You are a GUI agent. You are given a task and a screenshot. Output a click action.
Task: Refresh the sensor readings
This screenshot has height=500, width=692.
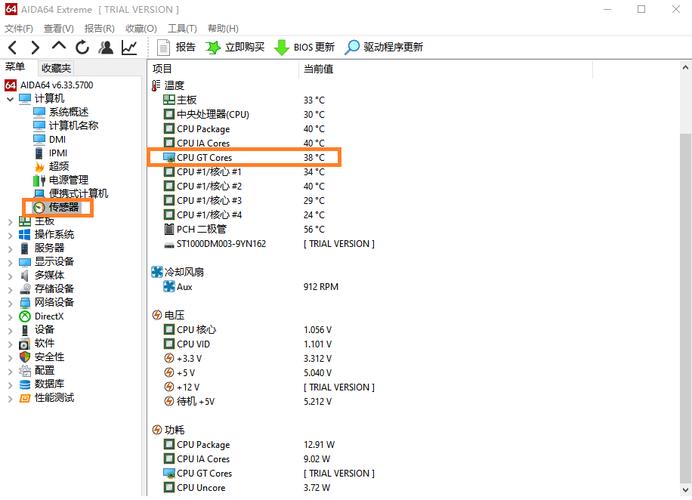pos(82,47)
